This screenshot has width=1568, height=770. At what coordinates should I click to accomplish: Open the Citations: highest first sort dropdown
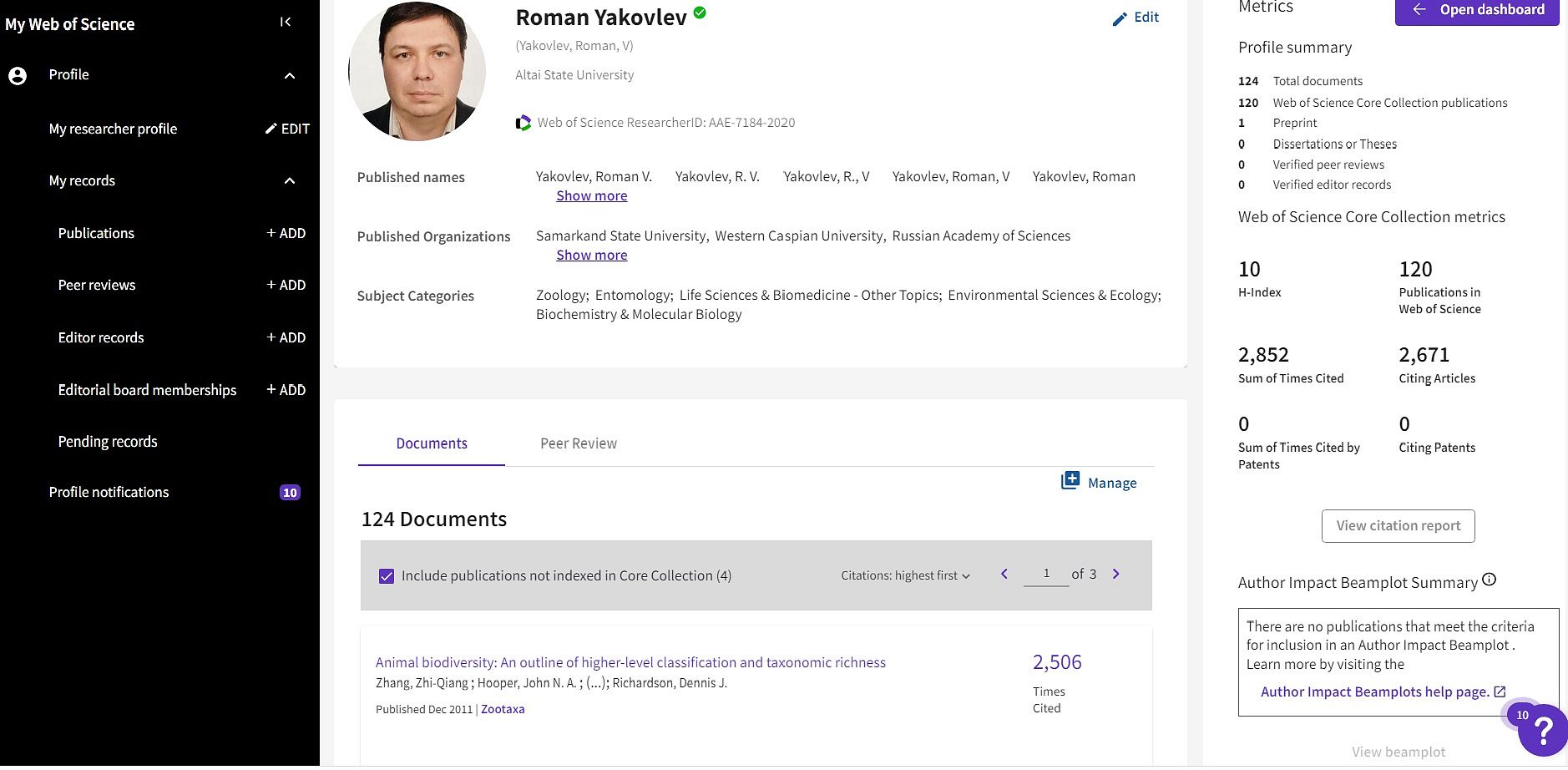click(905, 575)
